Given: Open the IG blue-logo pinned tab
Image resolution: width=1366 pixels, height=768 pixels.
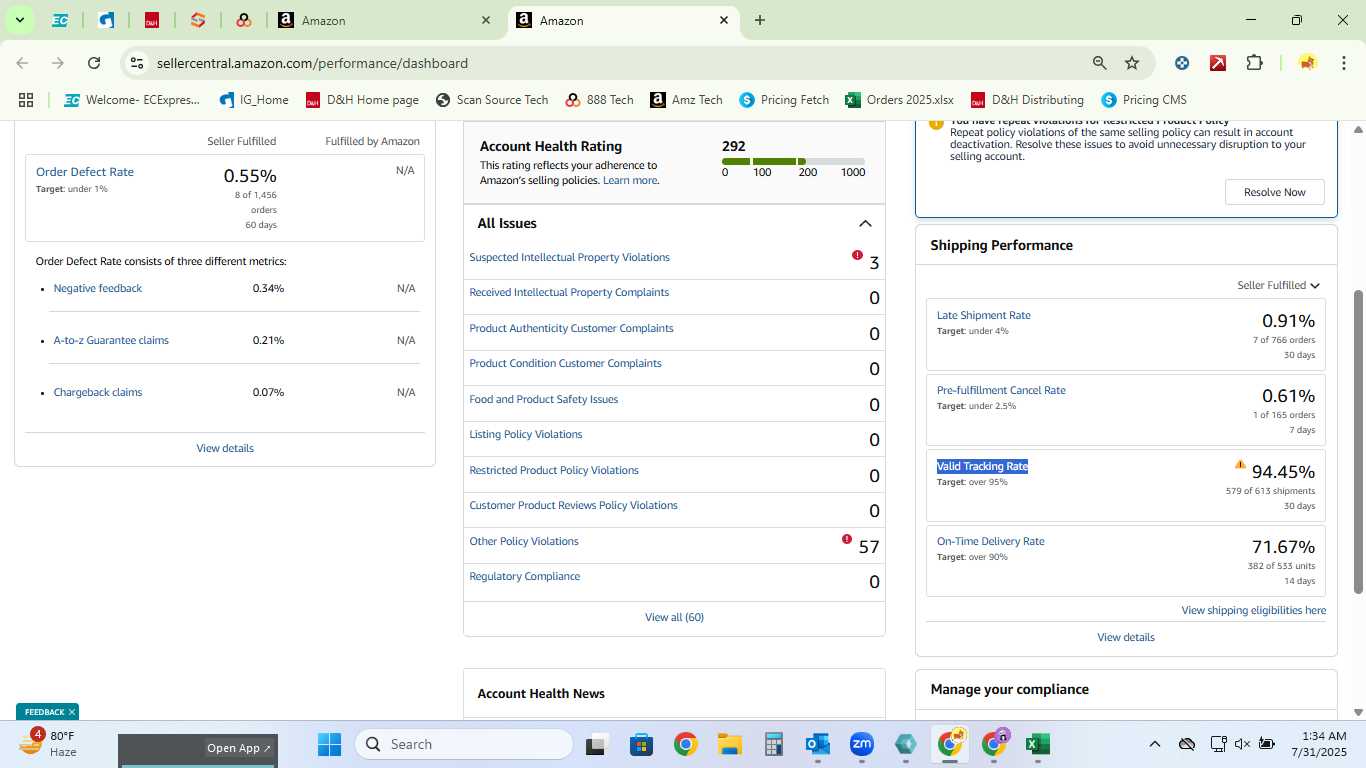Looking at the screenshot, I should point(106,20).
